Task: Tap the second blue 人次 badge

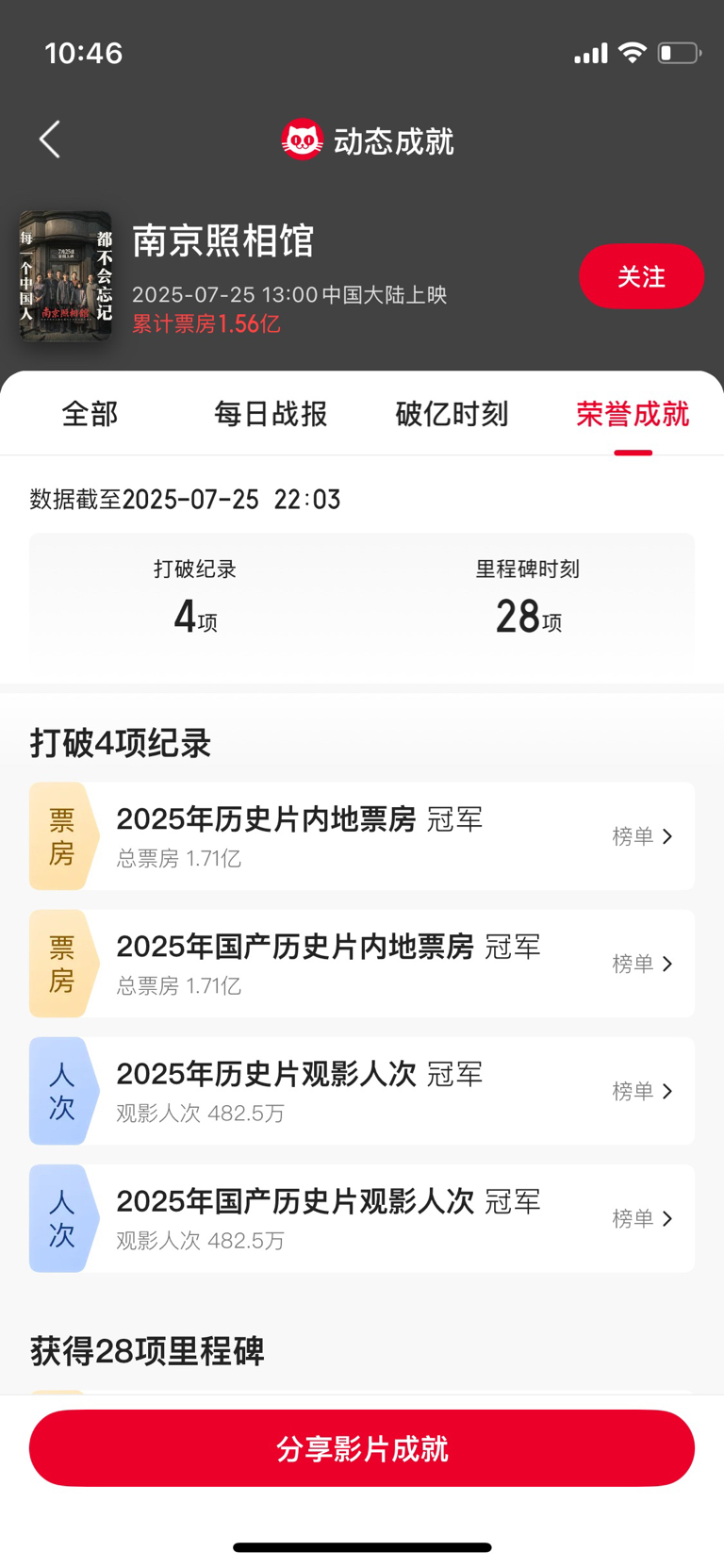Action: pyautogui.click(x=63, y=1218)
